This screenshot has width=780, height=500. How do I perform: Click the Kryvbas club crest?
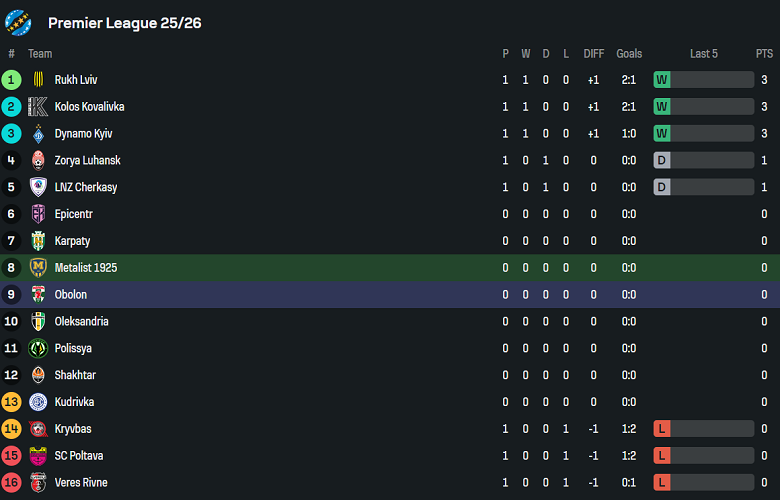tap(38, 429)
